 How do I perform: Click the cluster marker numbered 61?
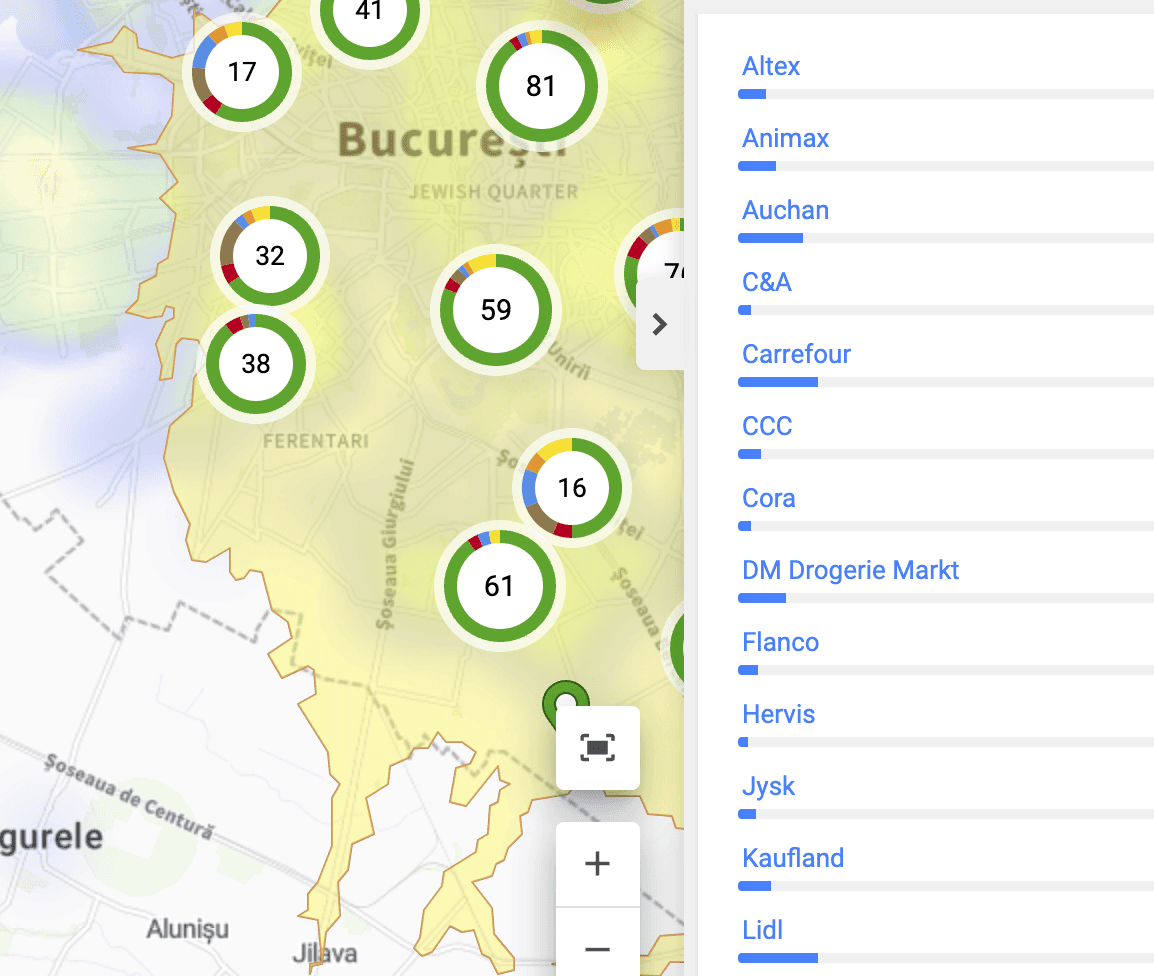500,587
